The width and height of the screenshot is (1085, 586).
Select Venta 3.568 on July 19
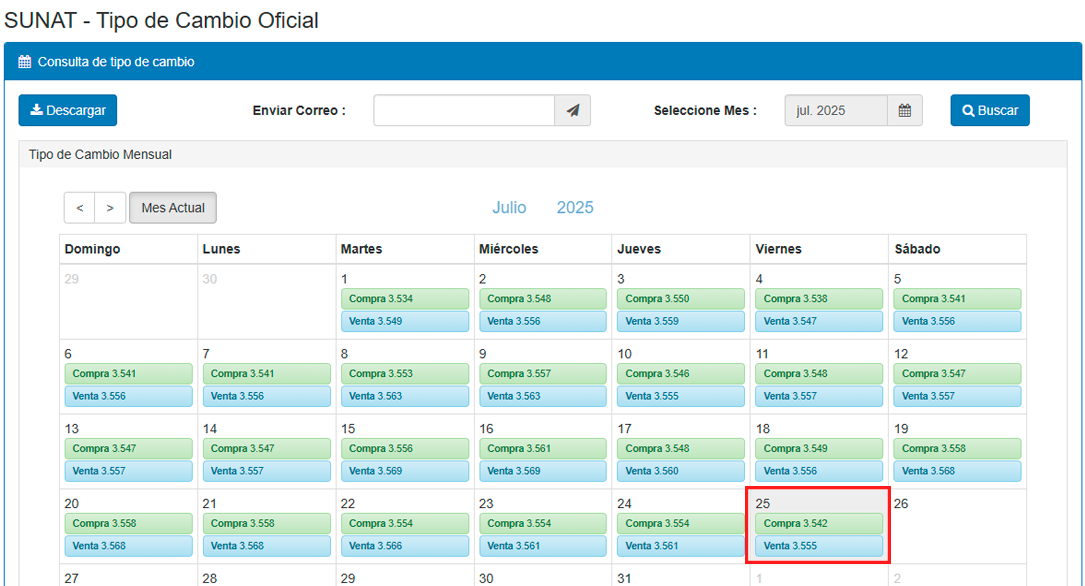[x=957, y=470]
